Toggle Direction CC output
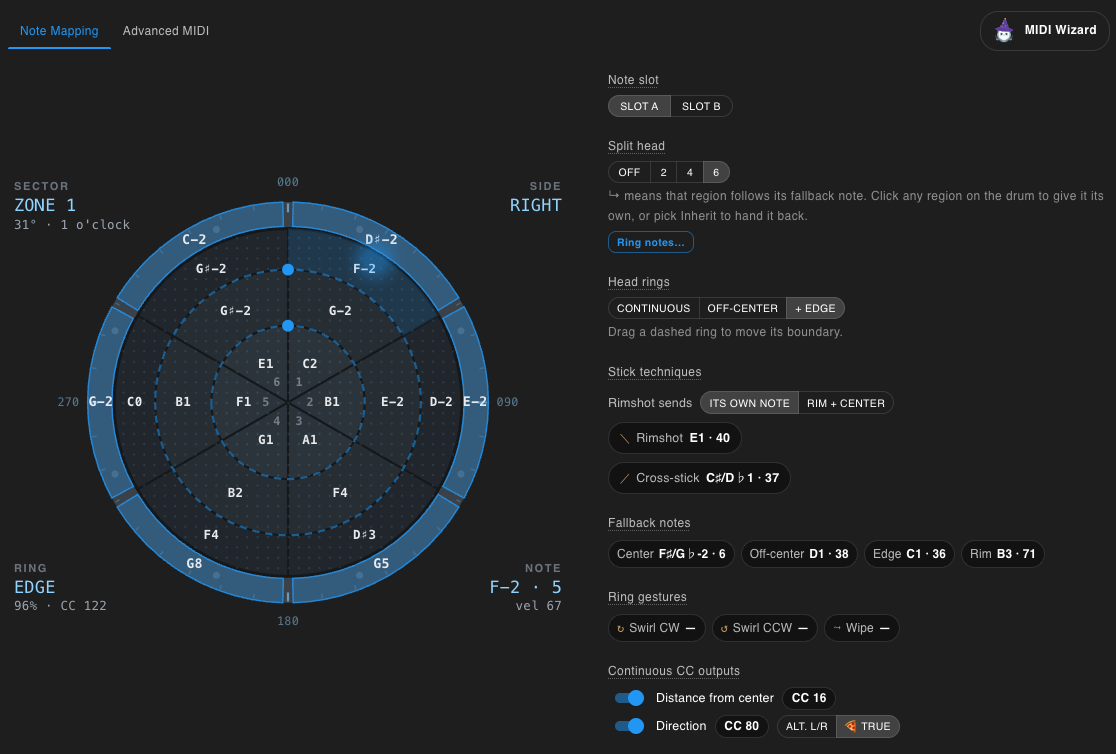This screenshot has width=1116, height=754. [629, 726]
